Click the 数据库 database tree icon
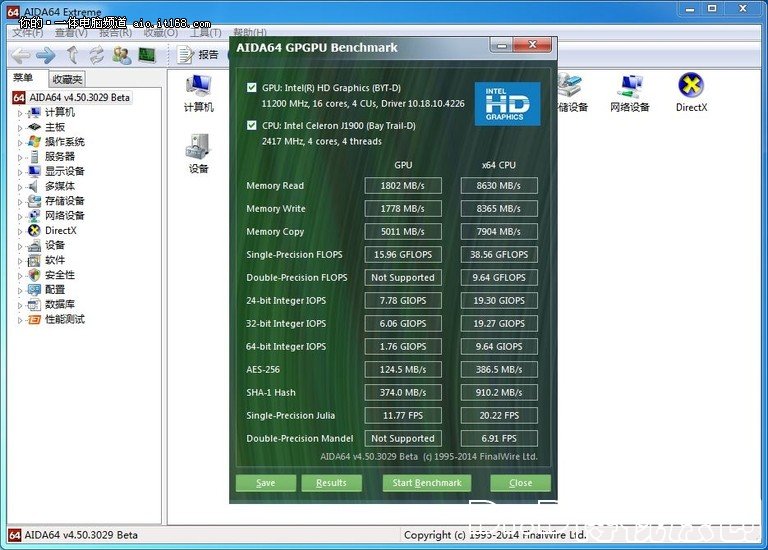 click(34, 305)
